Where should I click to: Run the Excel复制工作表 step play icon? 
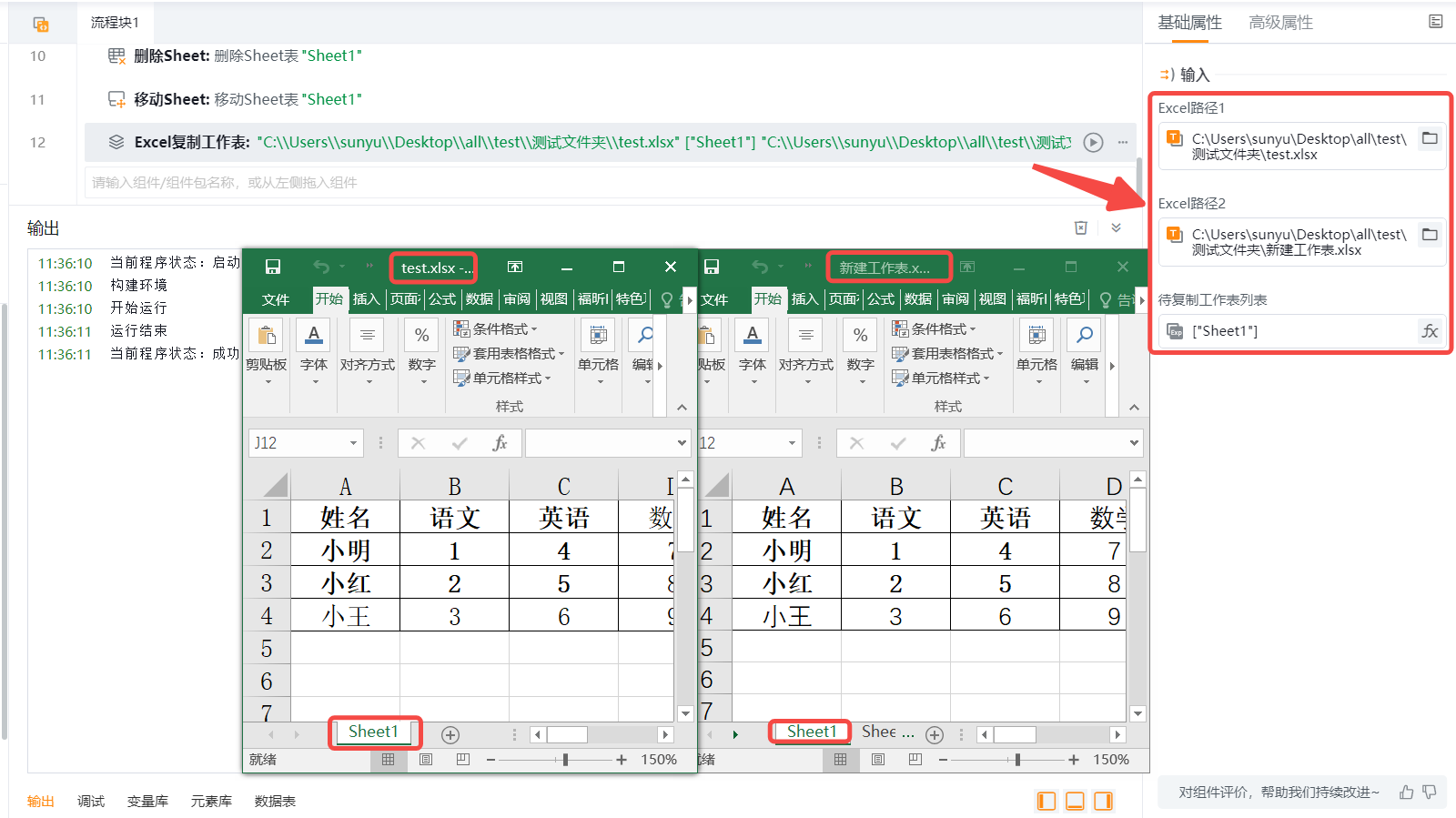pyautogui.click(x=1094, y=142)
